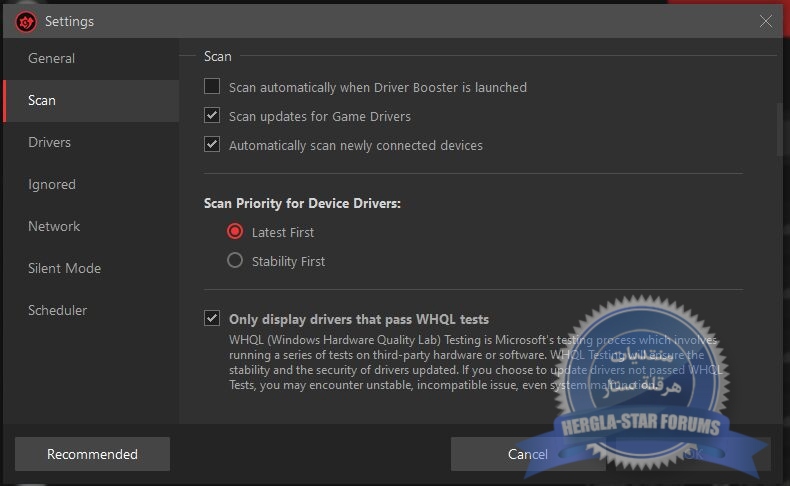
Task: Switch to the Drivers settings tab
Action: [x=91, y=143]
